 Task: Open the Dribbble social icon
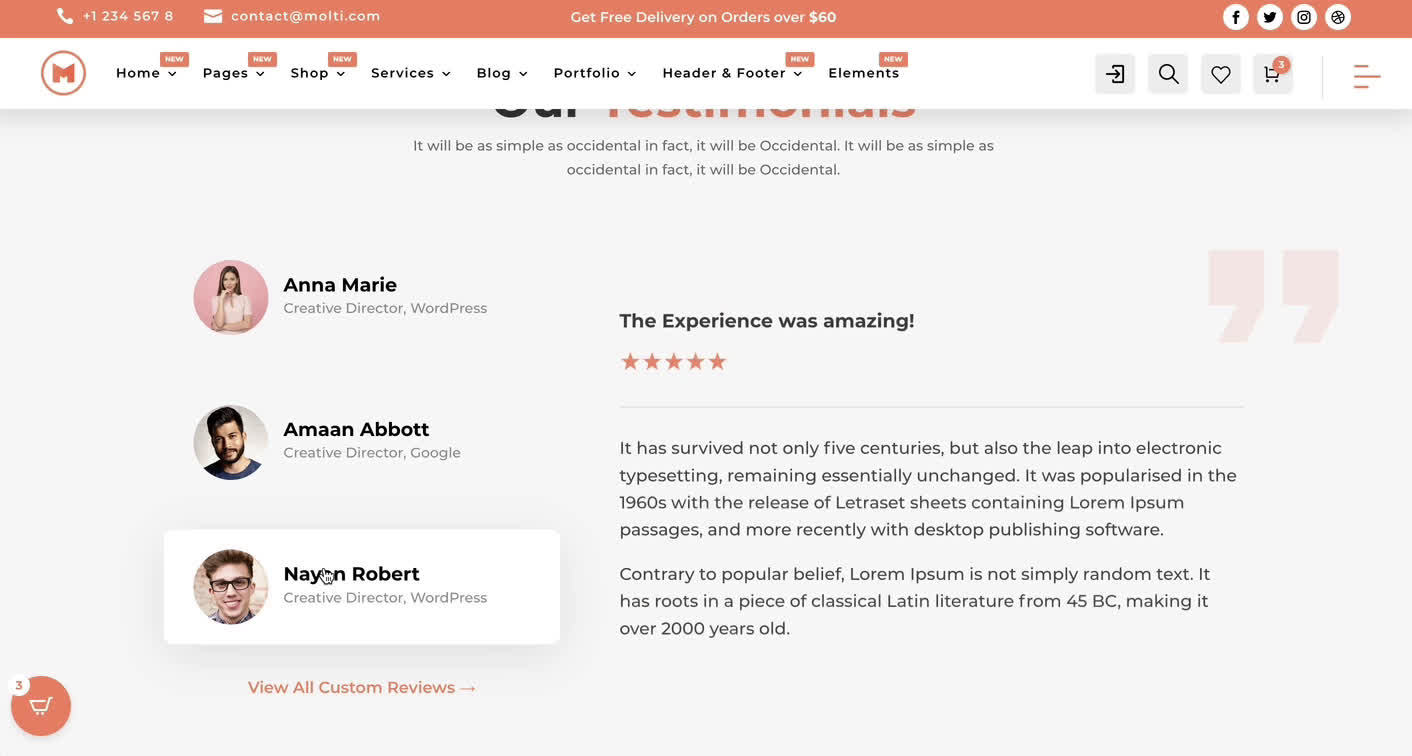coord(1338,17)
